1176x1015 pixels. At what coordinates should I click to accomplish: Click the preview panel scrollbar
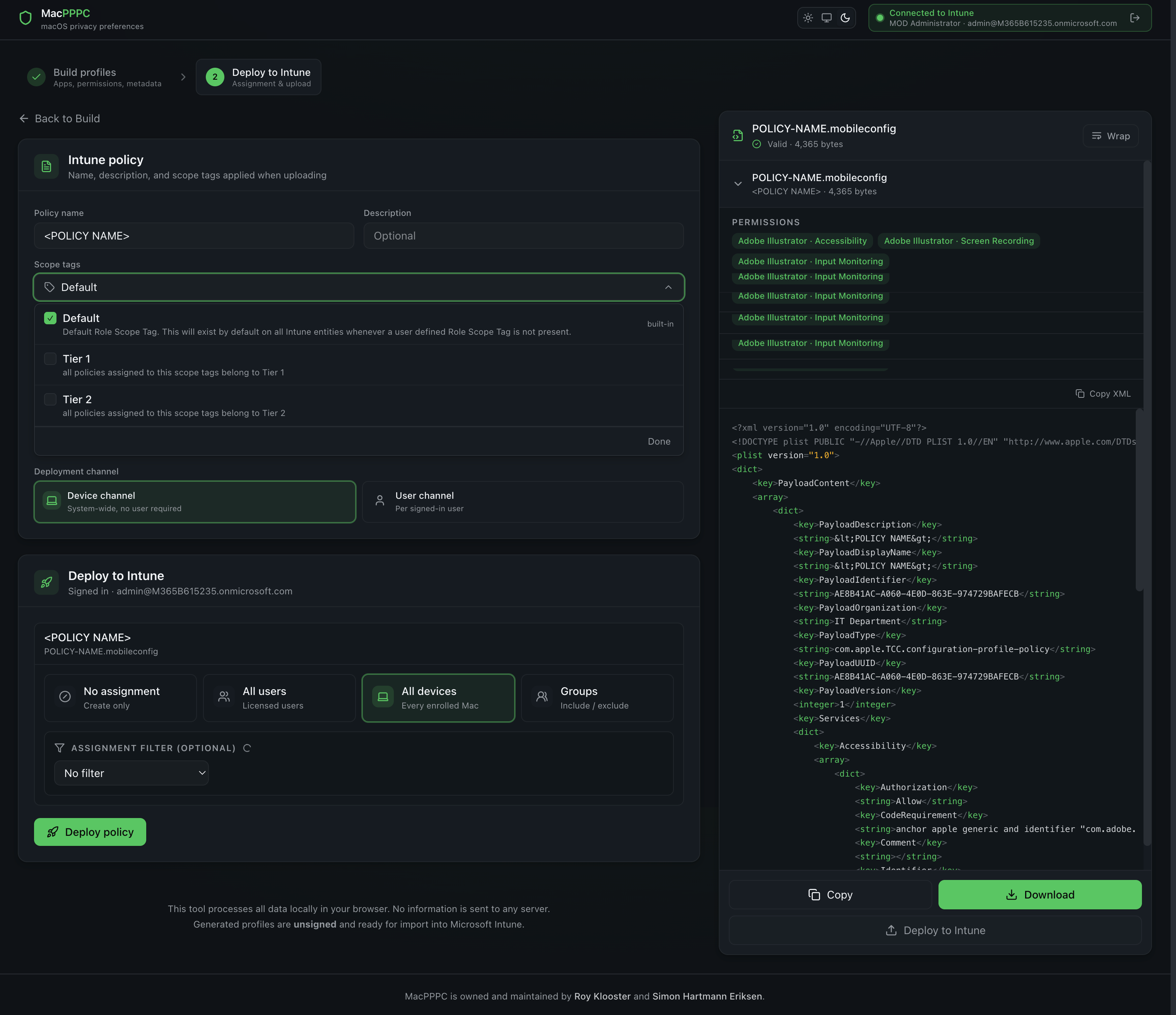pos(1147,503)
